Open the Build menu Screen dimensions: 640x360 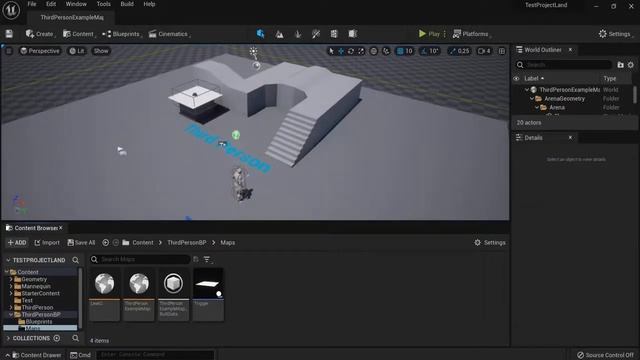point(127,4)
